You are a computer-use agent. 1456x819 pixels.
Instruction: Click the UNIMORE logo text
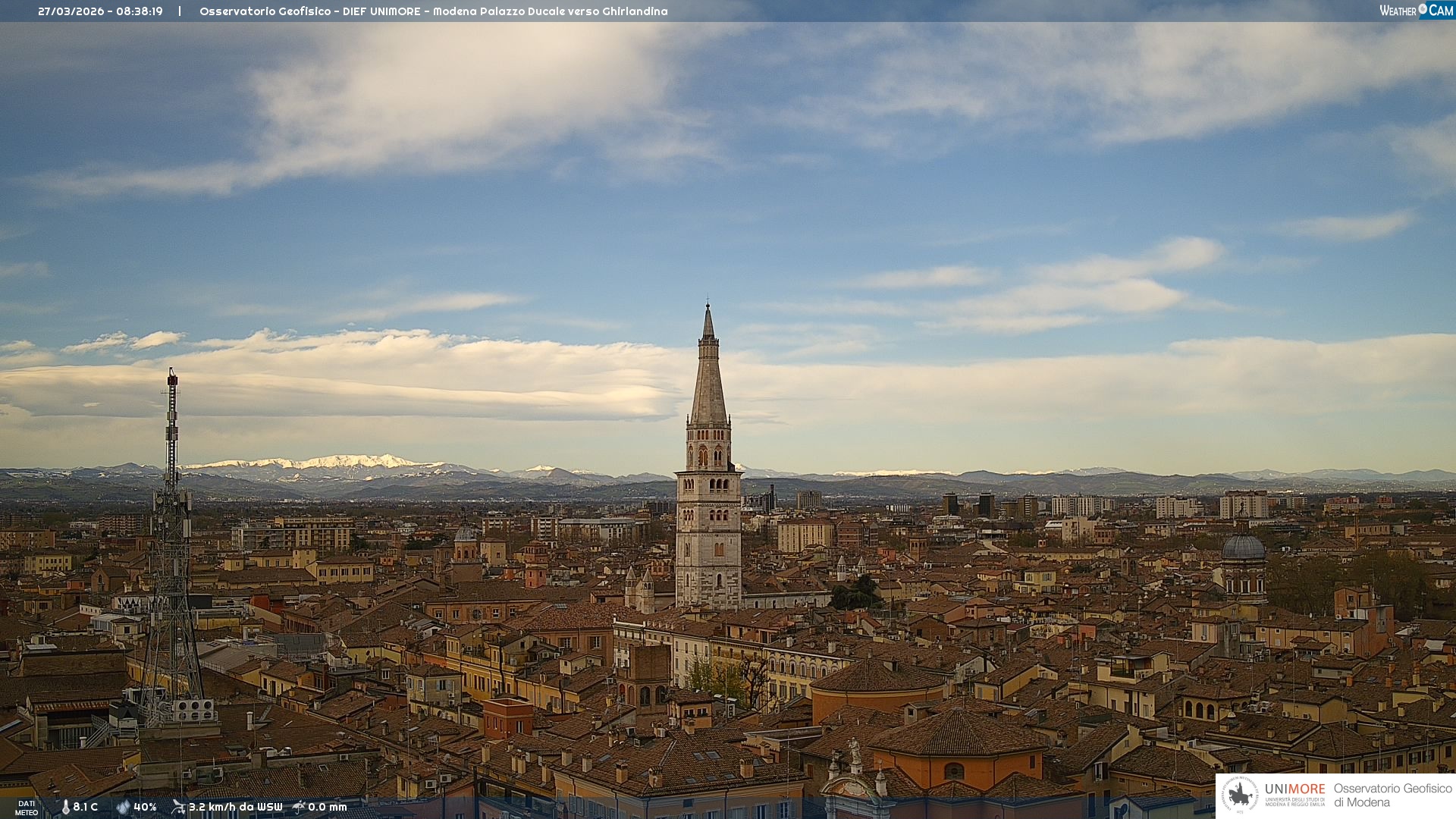[1294, 789]
